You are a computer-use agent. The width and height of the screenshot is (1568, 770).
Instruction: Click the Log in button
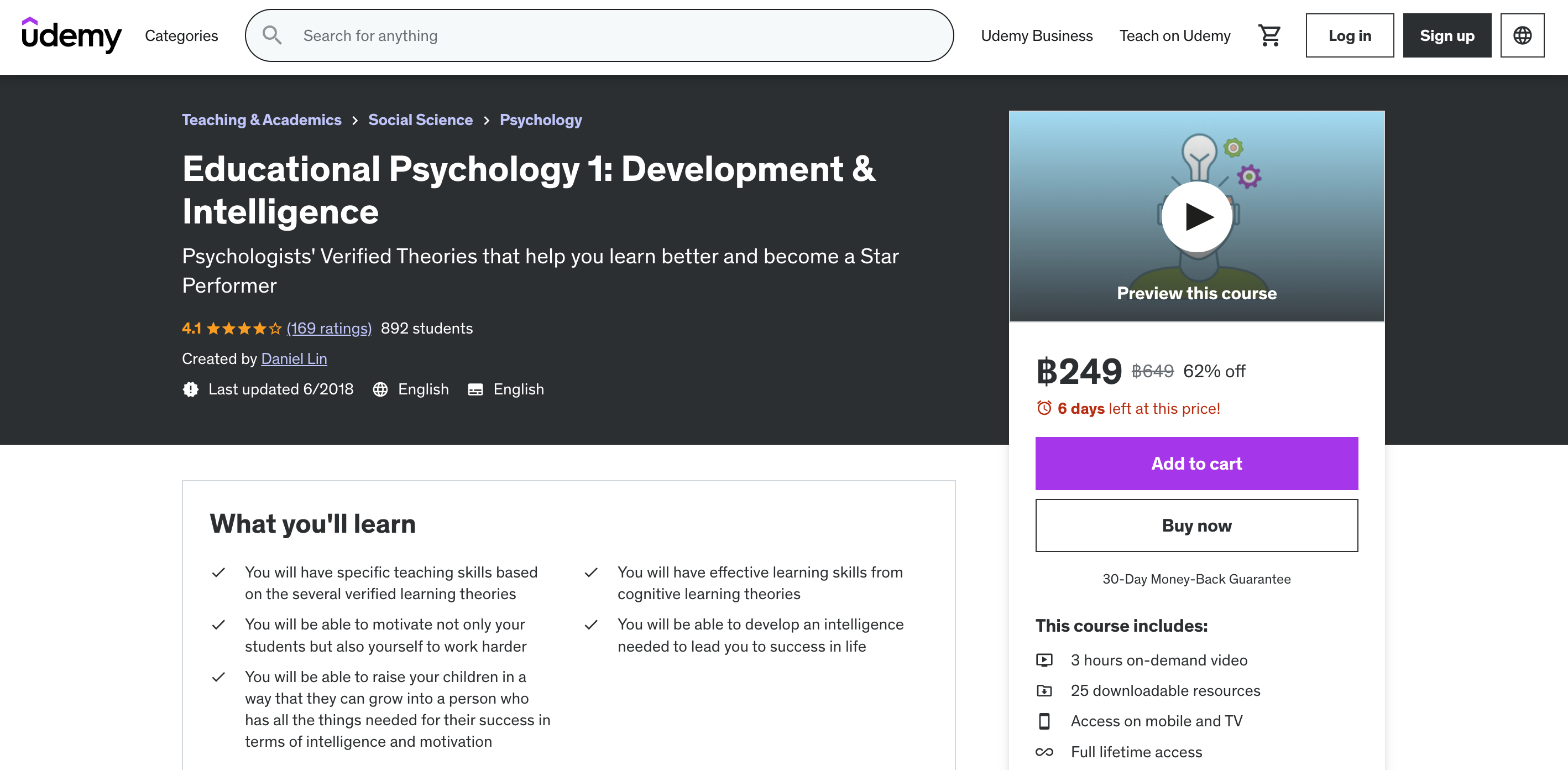(x=1349, y=35)
